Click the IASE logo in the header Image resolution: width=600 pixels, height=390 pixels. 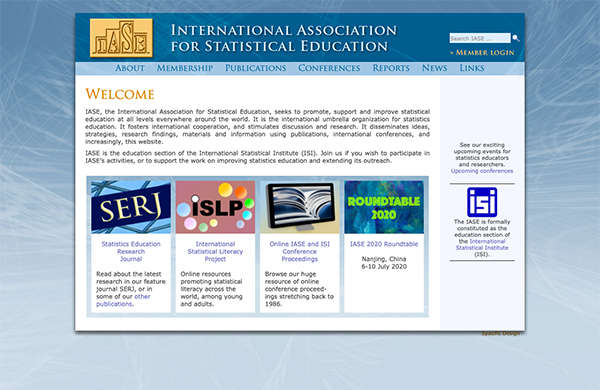tap(121, 38)
